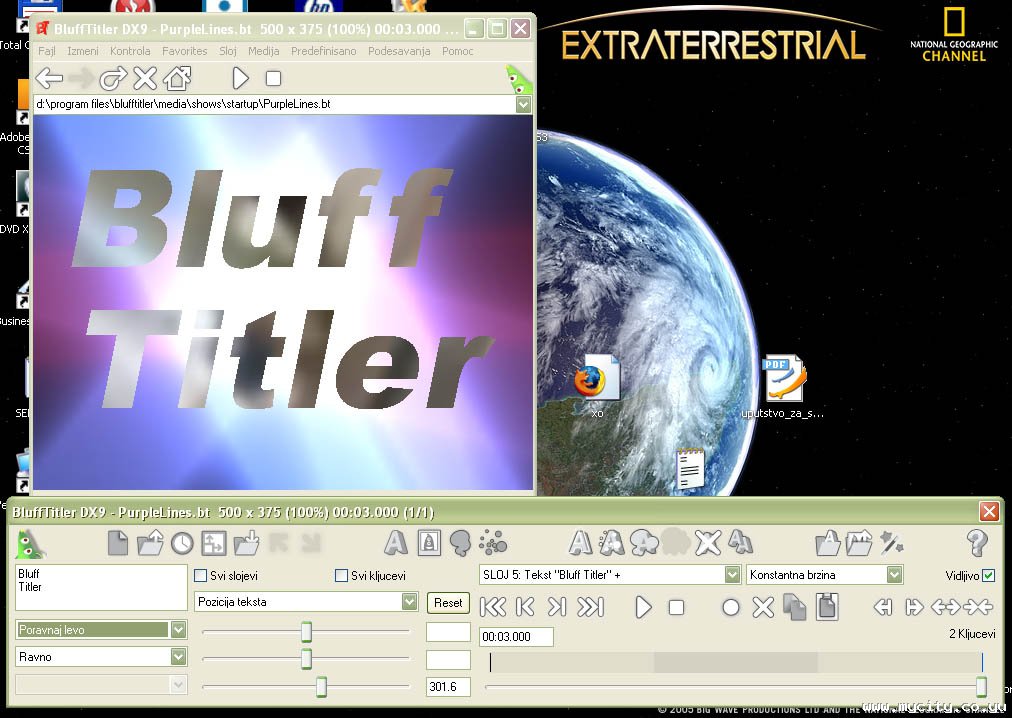Click the 00:03.000 time input field
The image size is (1012, 718).
[x=516, y=637]
